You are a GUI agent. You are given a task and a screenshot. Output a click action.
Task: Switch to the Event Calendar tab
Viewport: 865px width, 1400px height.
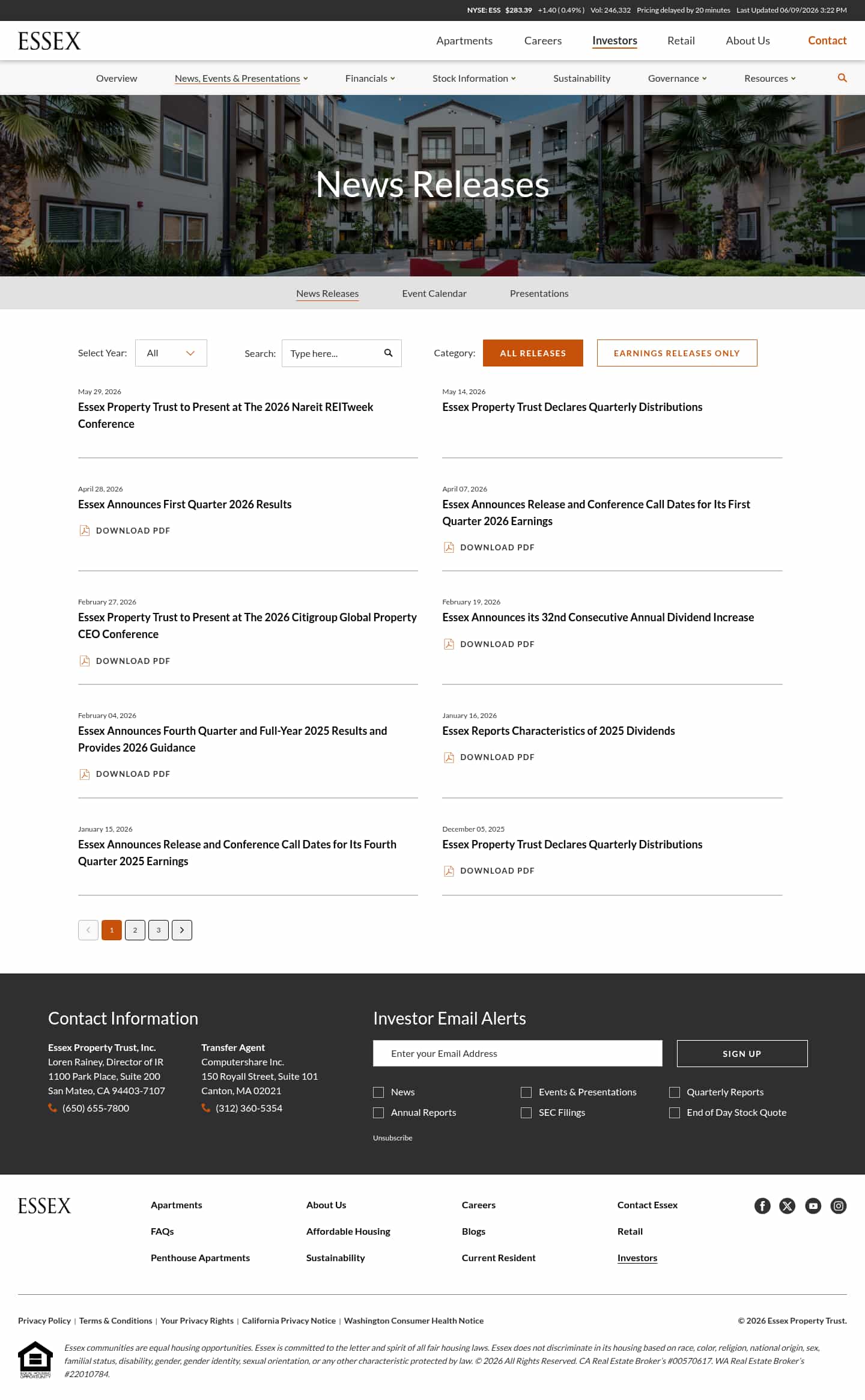coord(434,293)
